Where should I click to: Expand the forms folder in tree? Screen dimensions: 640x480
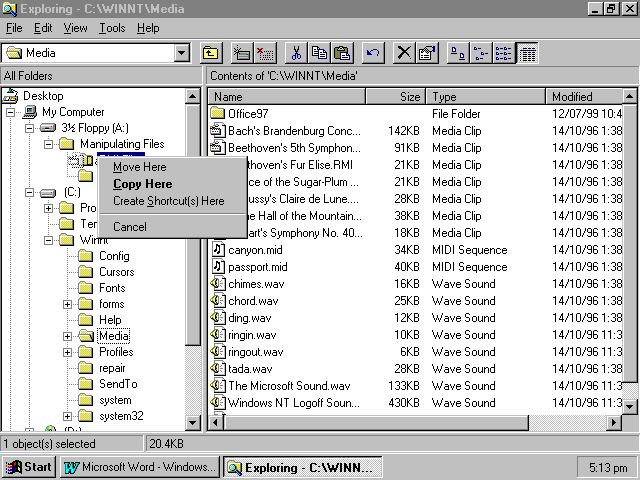(x=67, y=304)
